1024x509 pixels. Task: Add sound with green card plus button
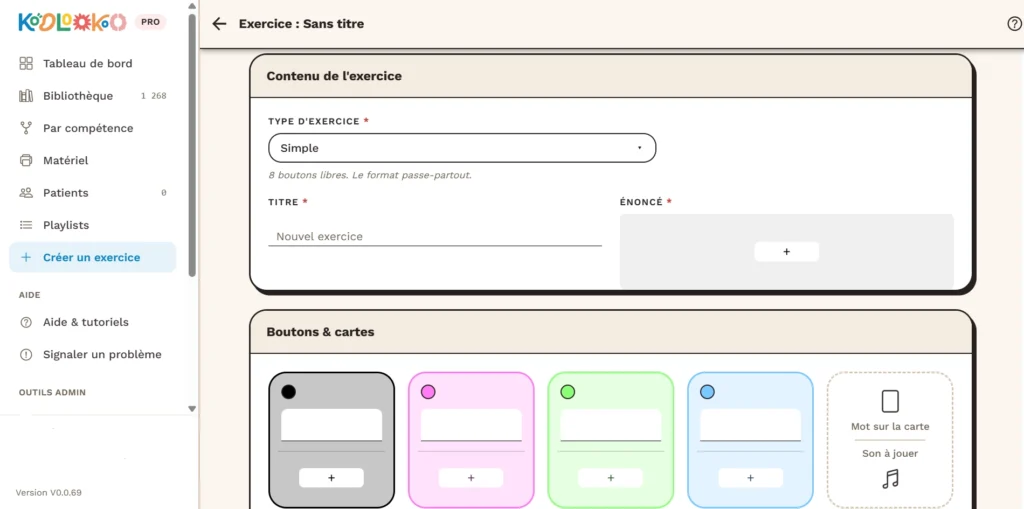pos(611,478)
